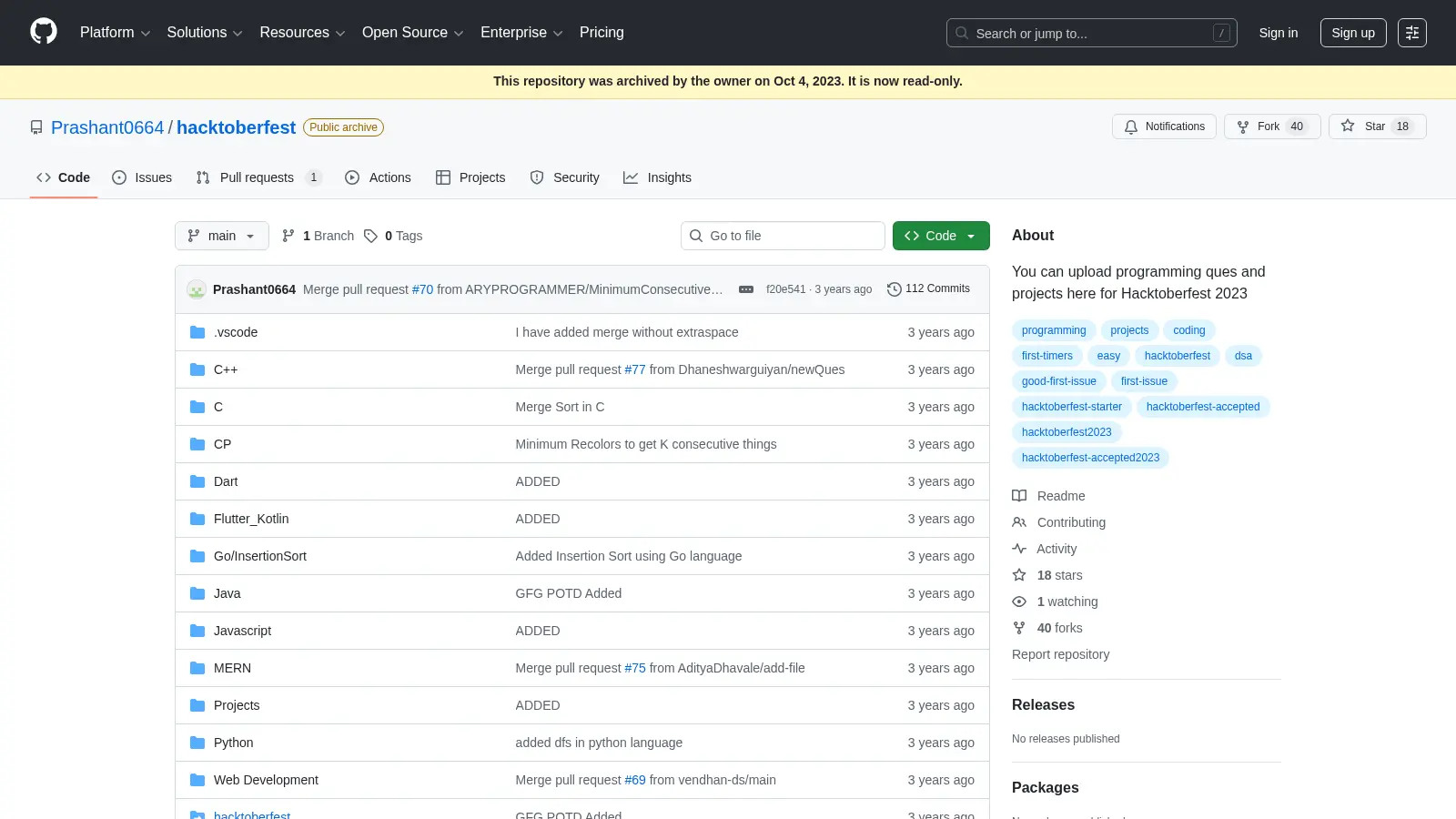This screenshot has height=819, width=1456.
Task: View the 112 Commits history
Action: (929, 289)
